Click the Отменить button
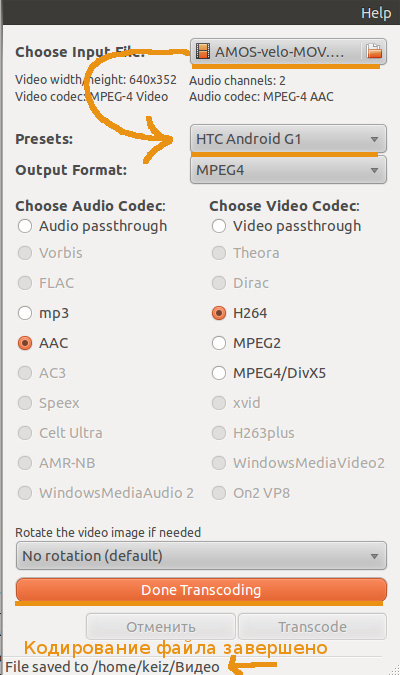400x675 pixels. click(x=161, y=627)
